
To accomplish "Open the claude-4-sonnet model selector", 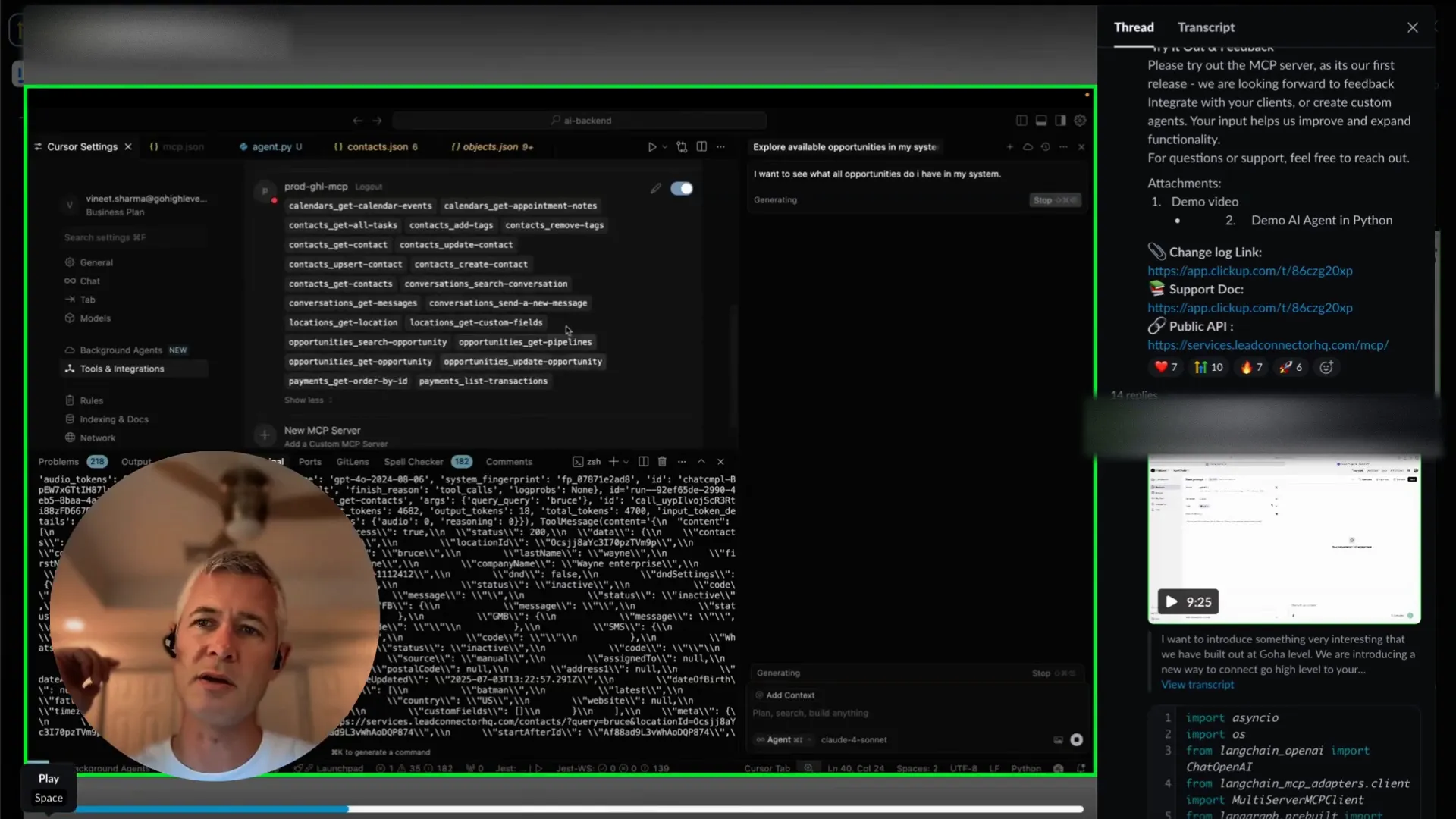I will click(854, 740).
